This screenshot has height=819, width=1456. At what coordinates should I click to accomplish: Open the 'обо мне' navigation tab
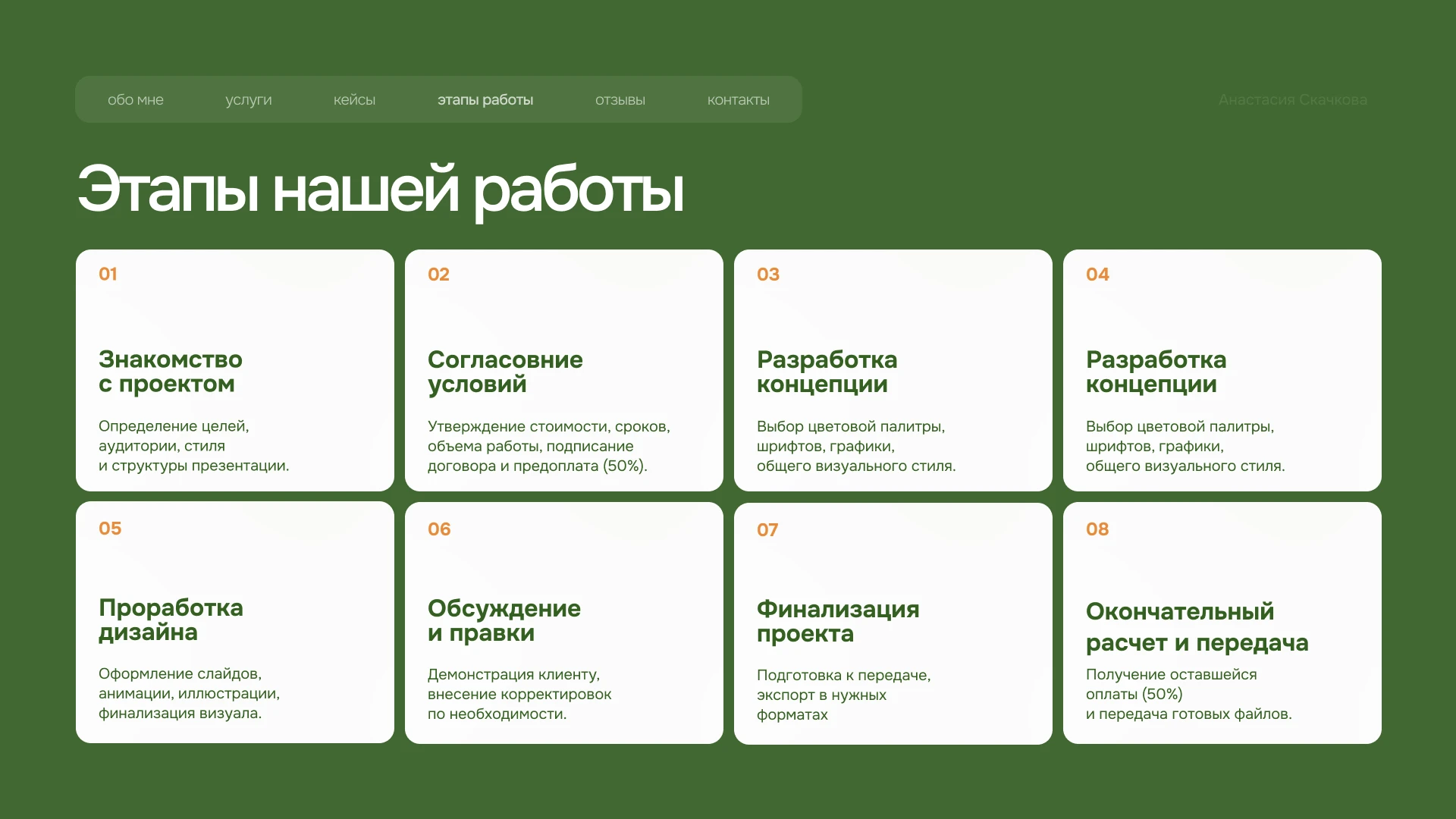tap(136, 100)
